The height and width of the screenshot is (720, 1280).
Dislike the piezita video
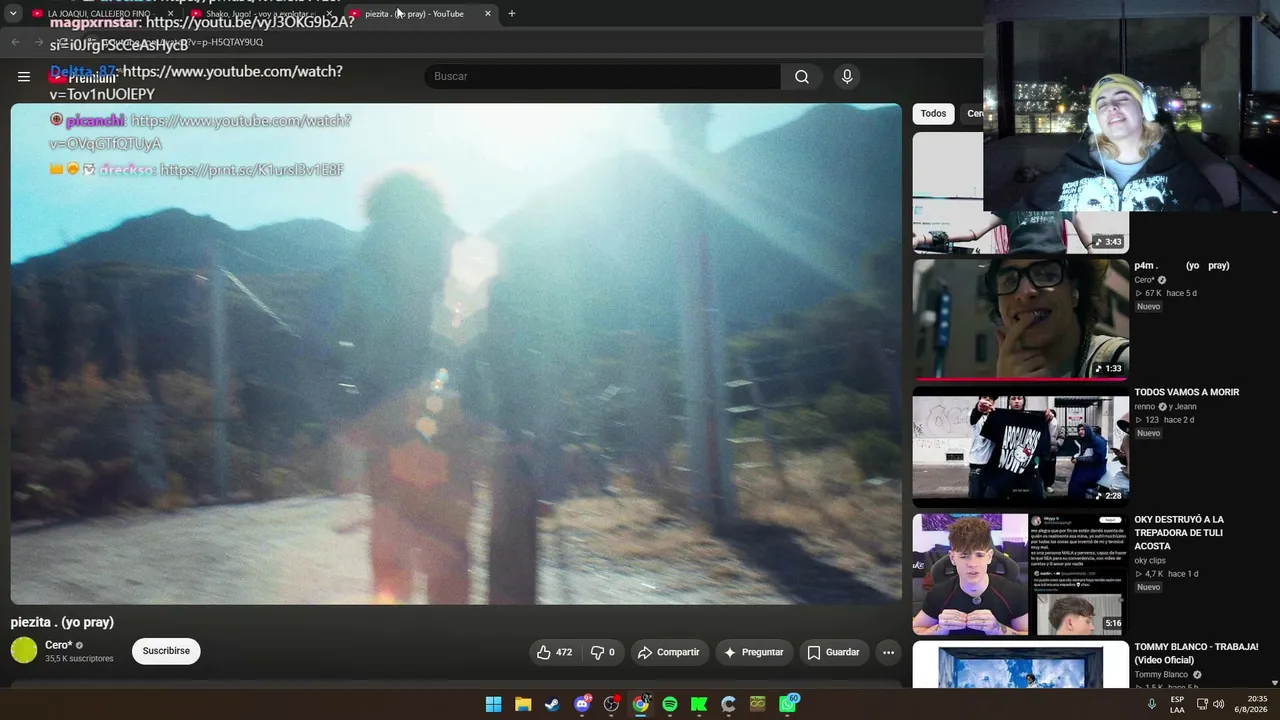tap(603, 652)
